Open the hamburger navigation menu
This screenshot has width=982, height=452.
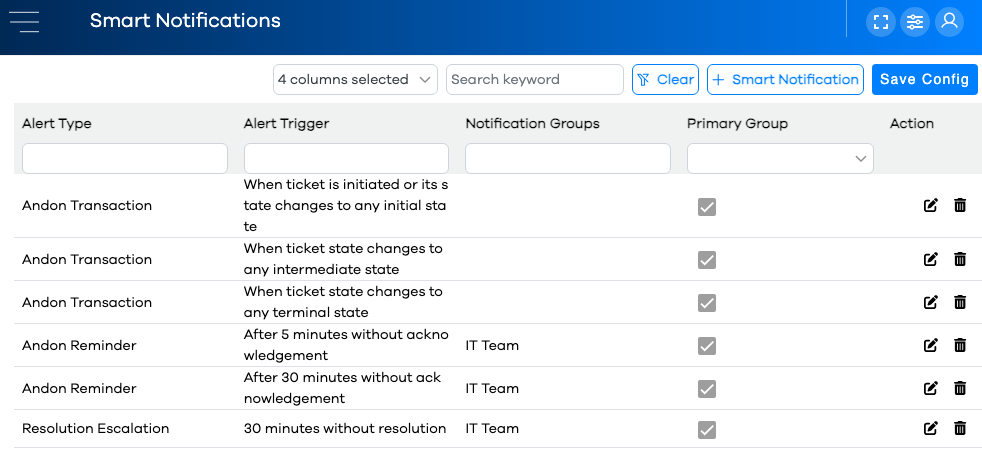tap(24, 21)
